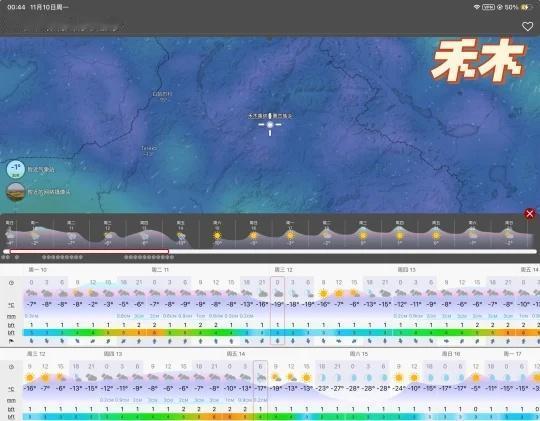Tap the 00:44 clock in status bar

(x=16, y=7)
